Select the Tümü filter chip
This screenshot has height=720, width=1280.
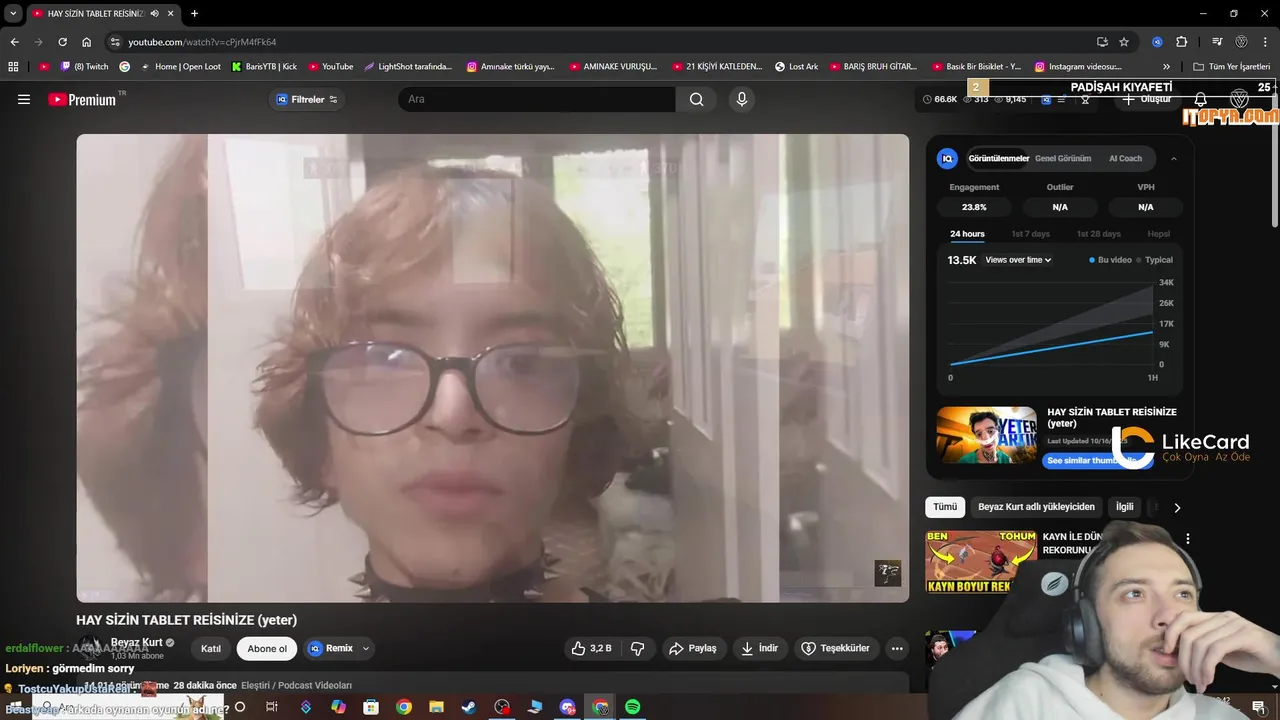pos(945,507)
